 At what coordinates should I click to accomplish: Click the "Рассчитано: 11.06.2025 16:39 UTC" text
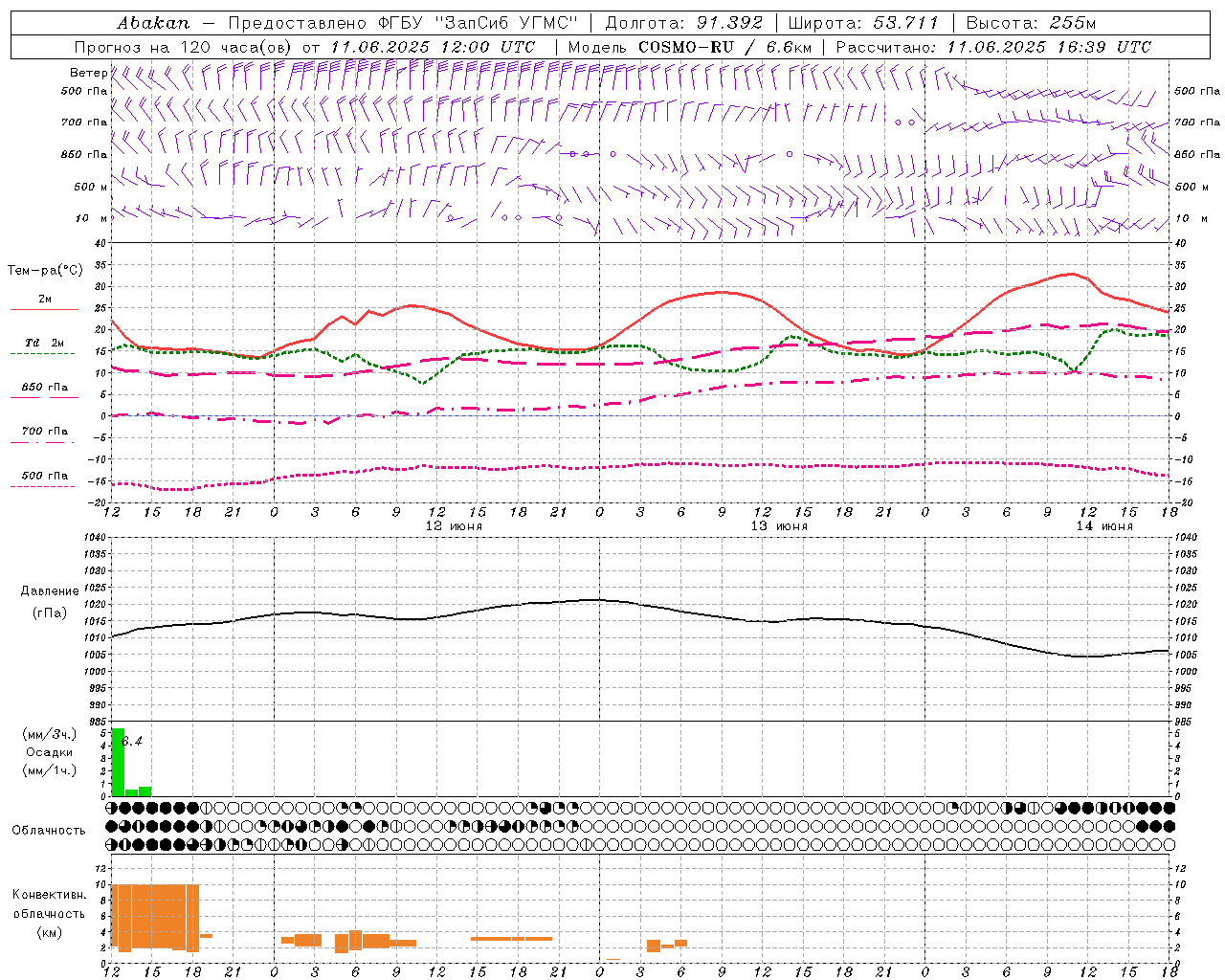click(x=993, y=47)
